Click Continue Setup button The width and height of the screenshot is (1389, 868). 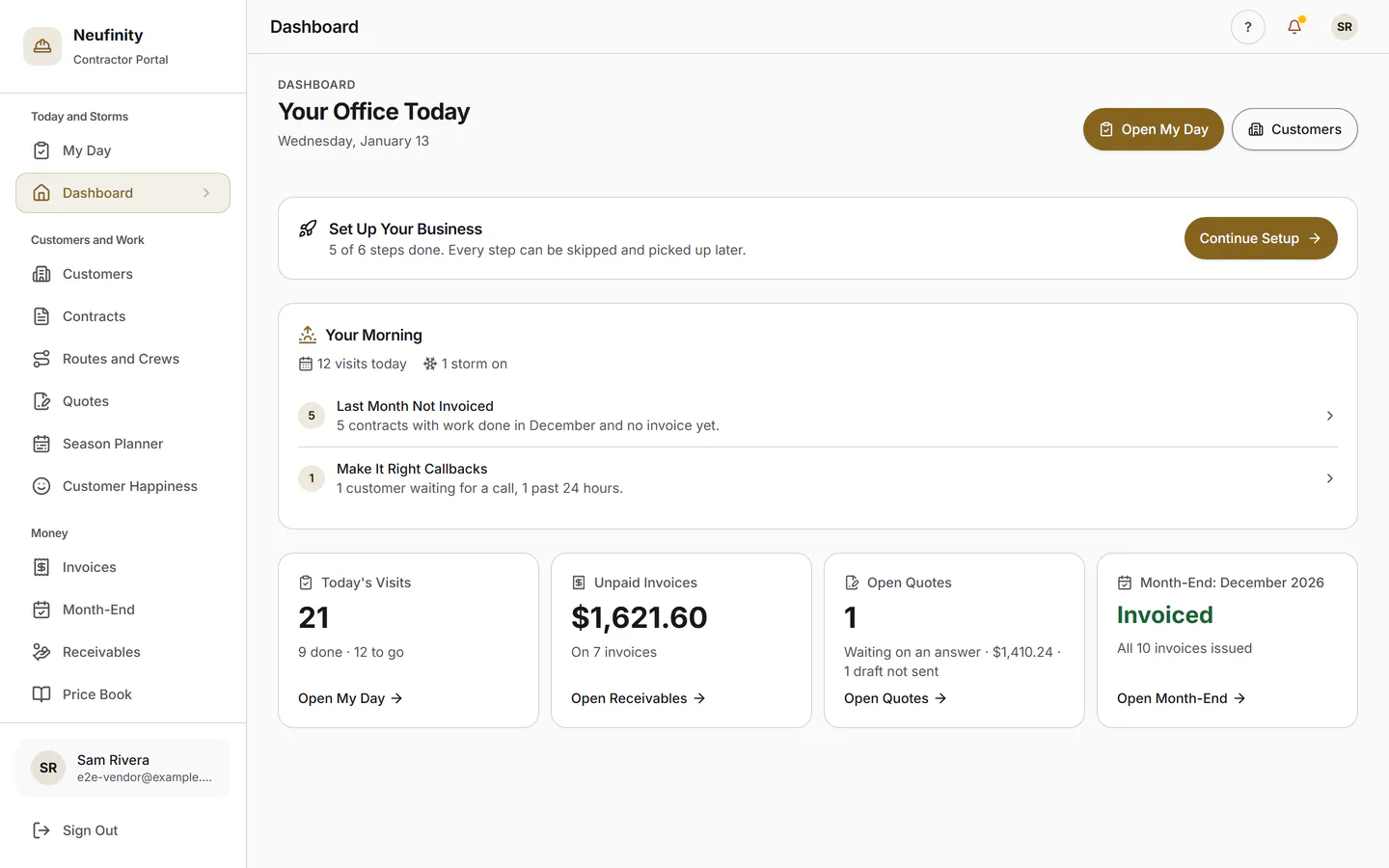tap(1261, 238)
